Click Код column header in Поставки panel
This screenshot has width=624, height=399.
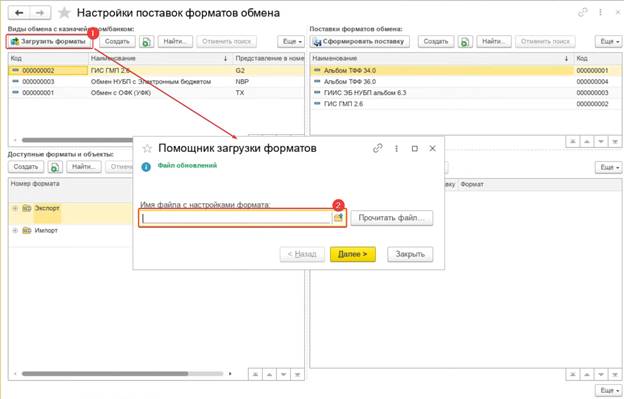point(597,58)
